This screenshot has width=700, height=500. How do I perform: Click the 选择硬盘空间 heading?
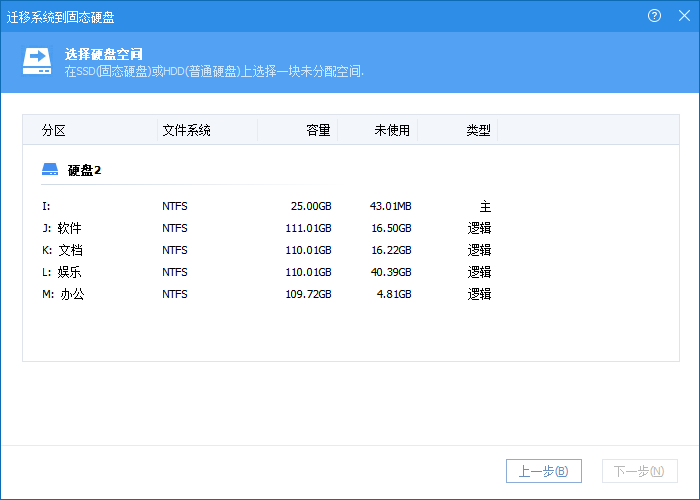click(104, 54)
